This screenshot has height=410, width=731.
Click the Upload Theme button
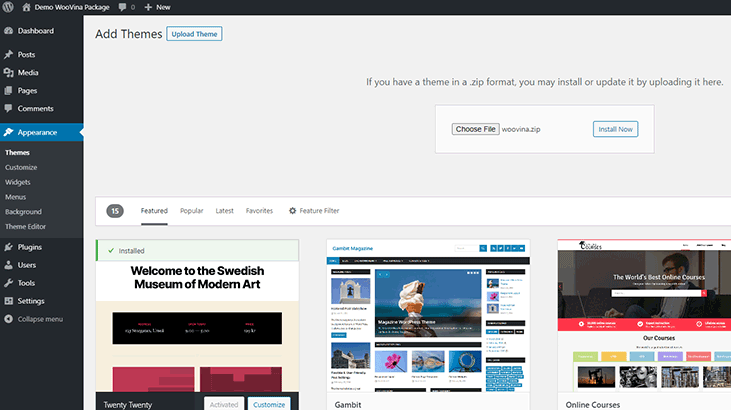point(194,34)
